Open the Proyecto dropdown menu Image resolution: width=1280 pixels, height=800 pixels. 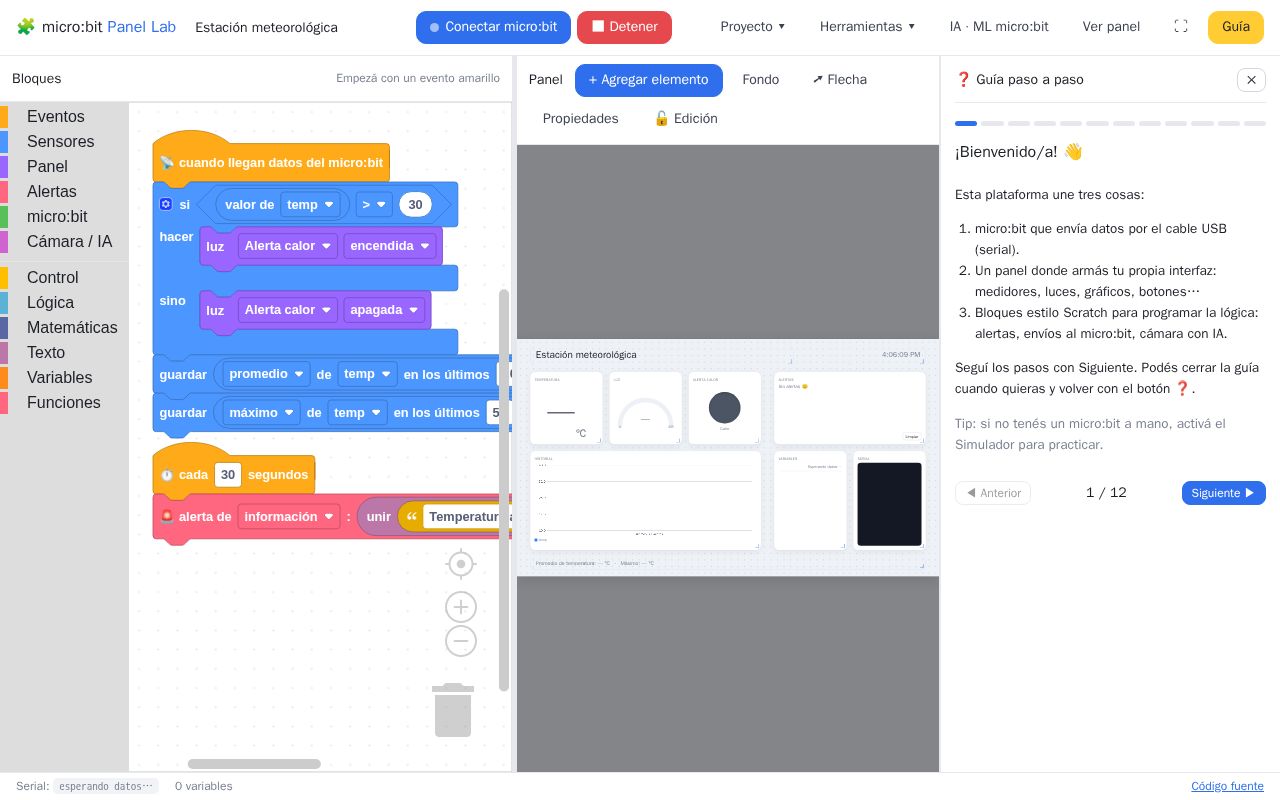point(753,27)
